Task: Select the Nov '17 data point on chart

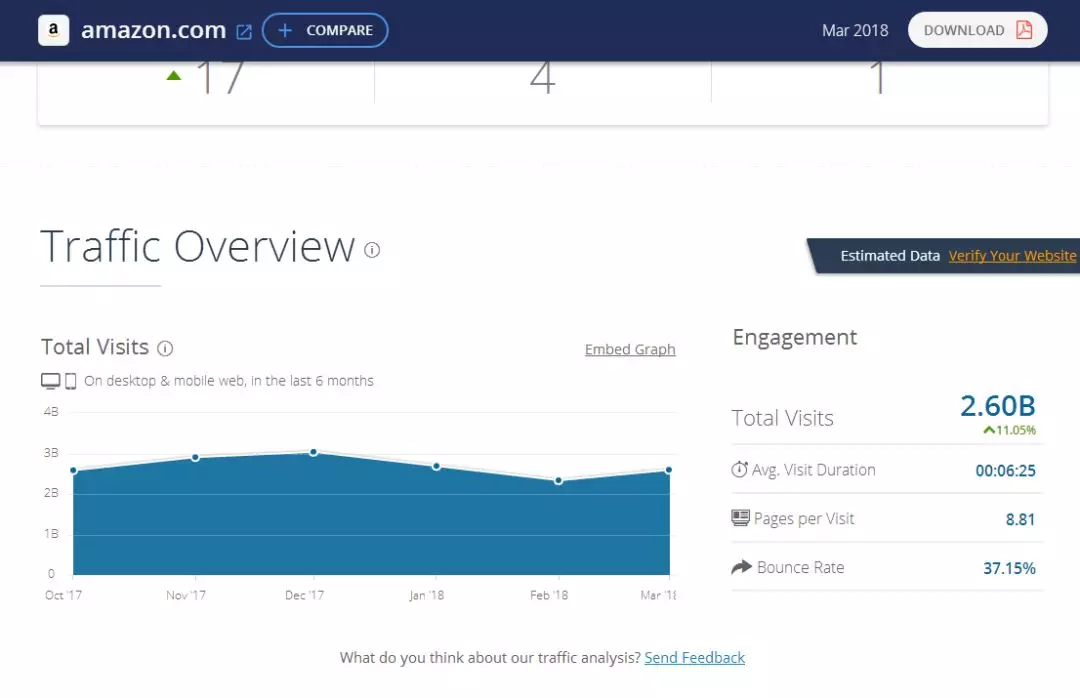Action: tap(195, 457)
